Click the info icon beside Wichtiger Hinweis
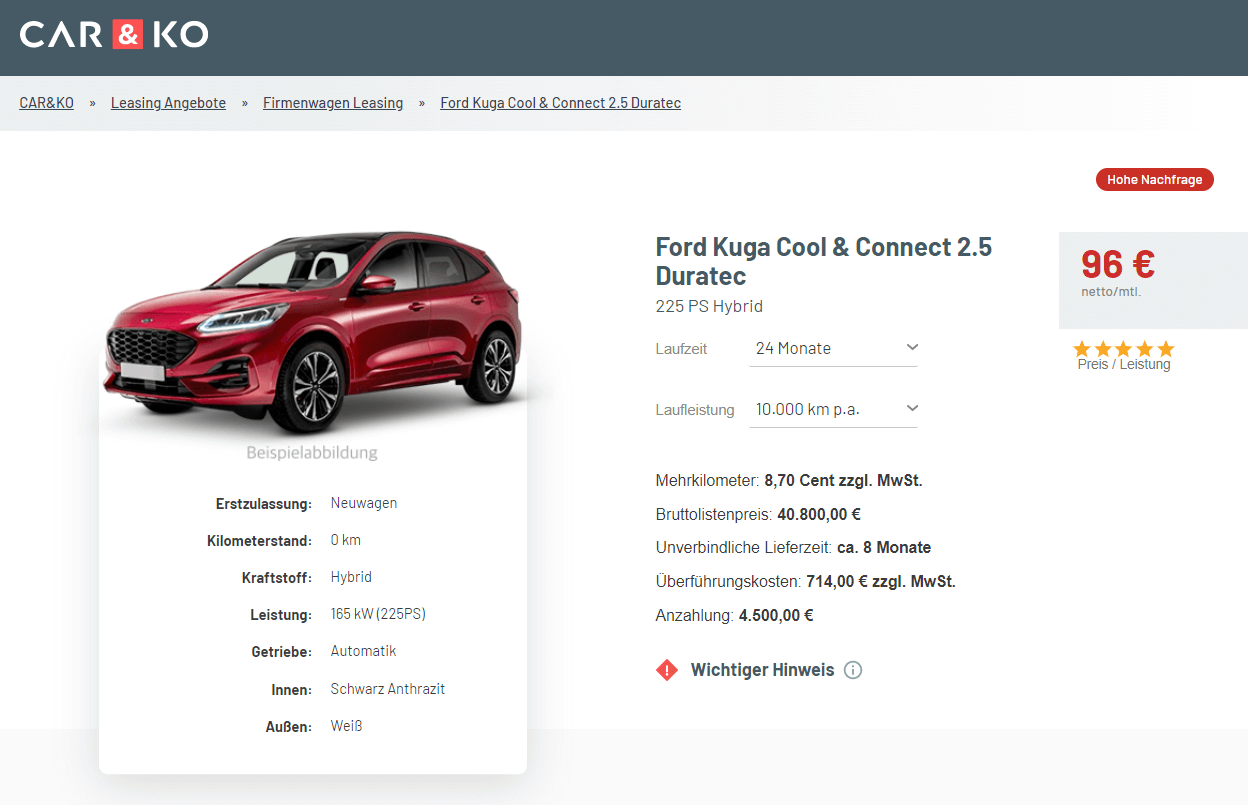 853,670
